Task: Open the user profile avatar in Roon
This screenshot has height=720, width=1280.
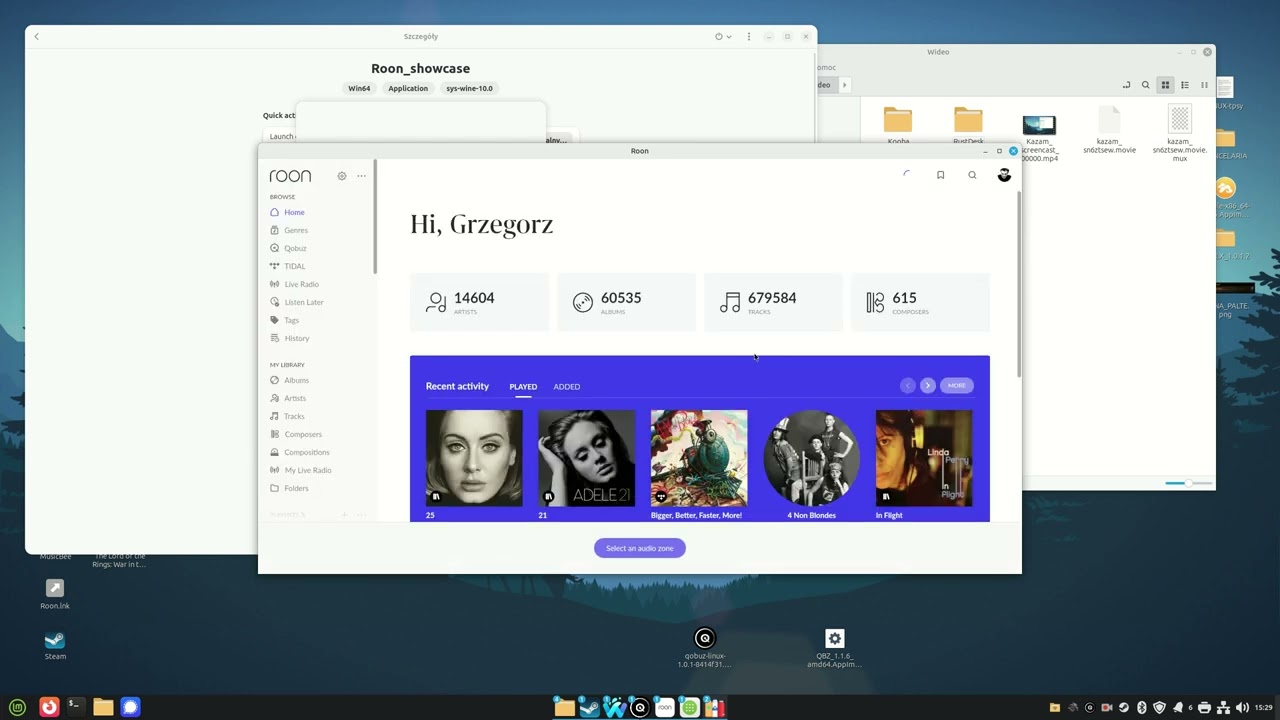Action: pyautogui.click(x=1004, y=175)
